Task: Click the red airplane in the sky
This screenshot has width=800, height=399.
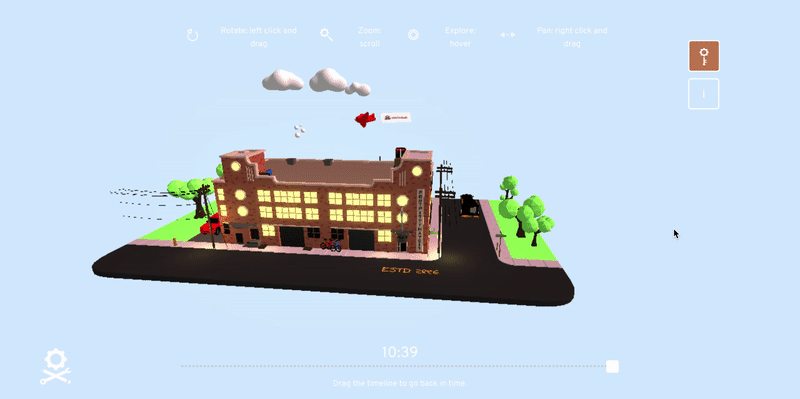Action: click(x=365, y=119)
